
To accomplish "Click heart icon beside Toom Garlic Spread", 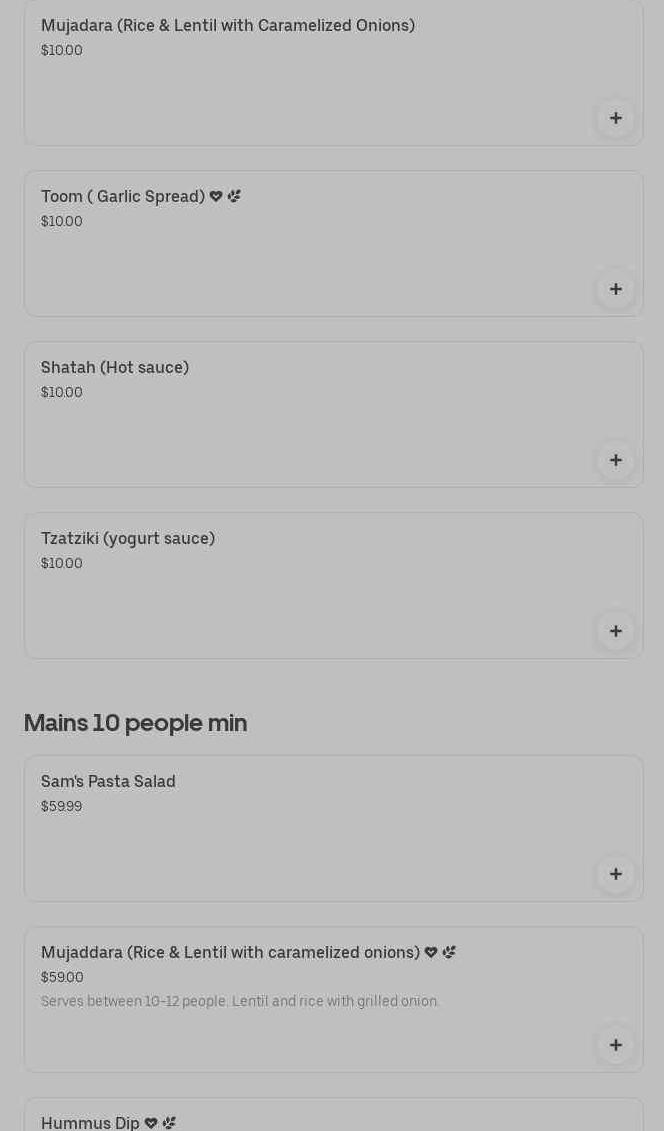I will tap(216, 197).
